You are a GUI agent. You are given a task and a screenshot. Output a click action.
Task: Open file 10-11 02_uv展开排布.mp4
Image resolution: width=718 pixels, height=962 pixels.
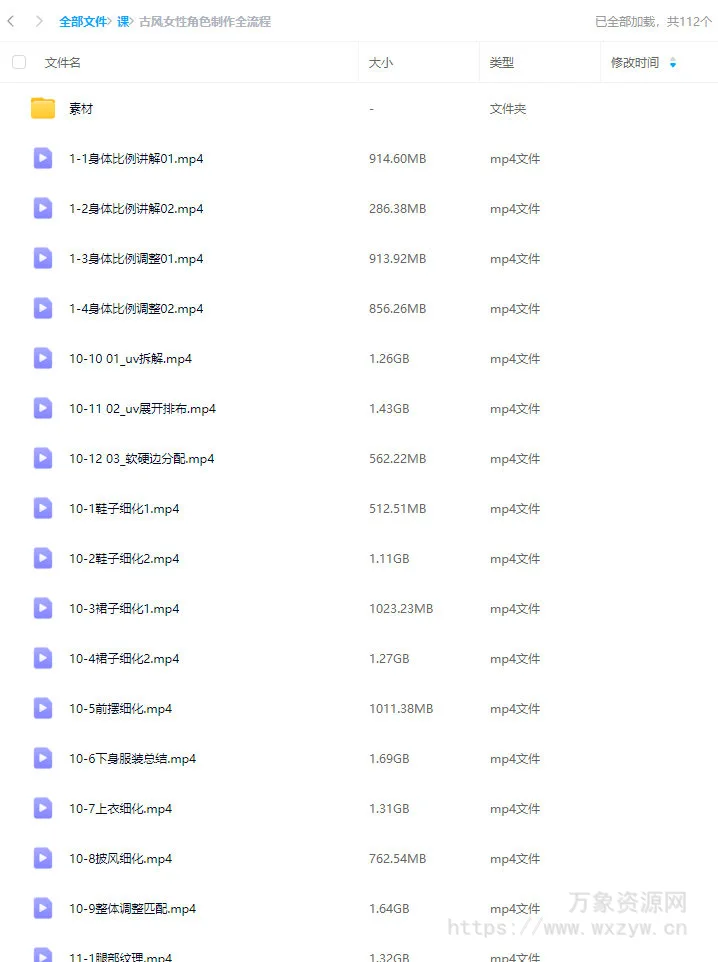142,409
